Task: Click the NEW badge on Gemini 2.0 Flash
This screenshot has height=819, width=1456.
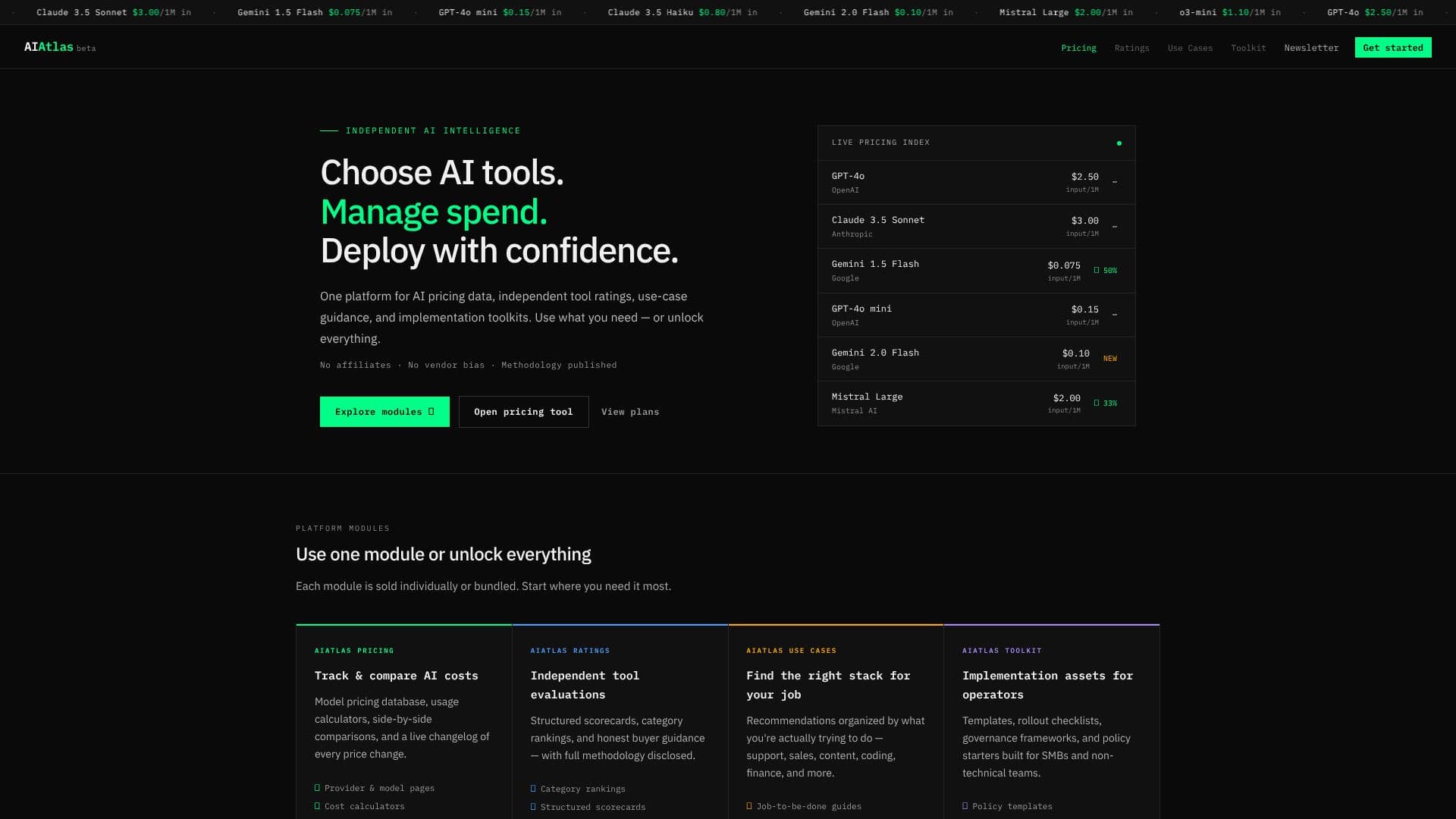Action: click(1110, 359)
